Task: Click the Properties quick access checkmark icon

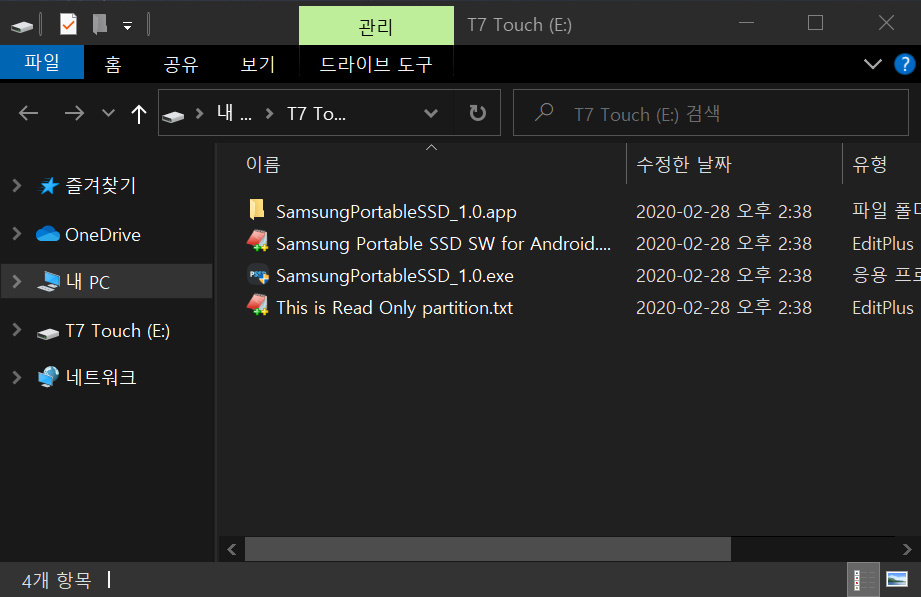Action: click(68, 24)
